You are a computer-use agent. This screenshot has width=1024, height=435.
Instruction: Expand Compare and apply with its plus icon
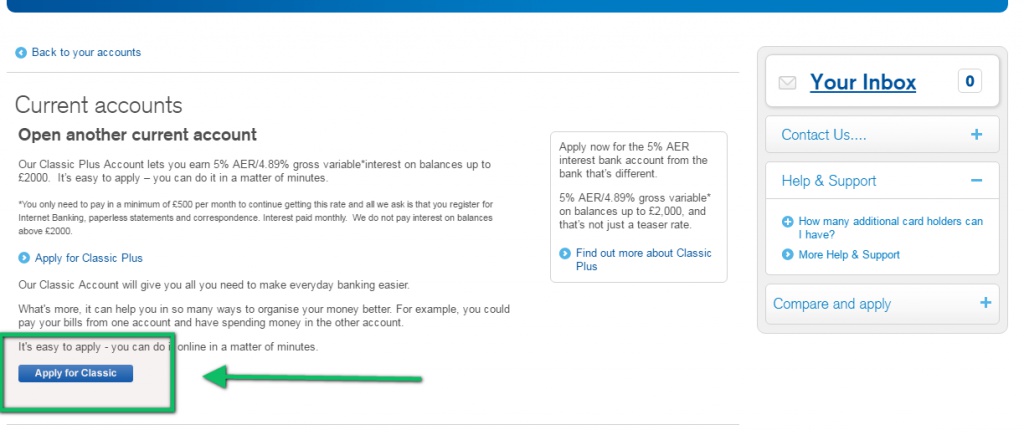[985, 303]
